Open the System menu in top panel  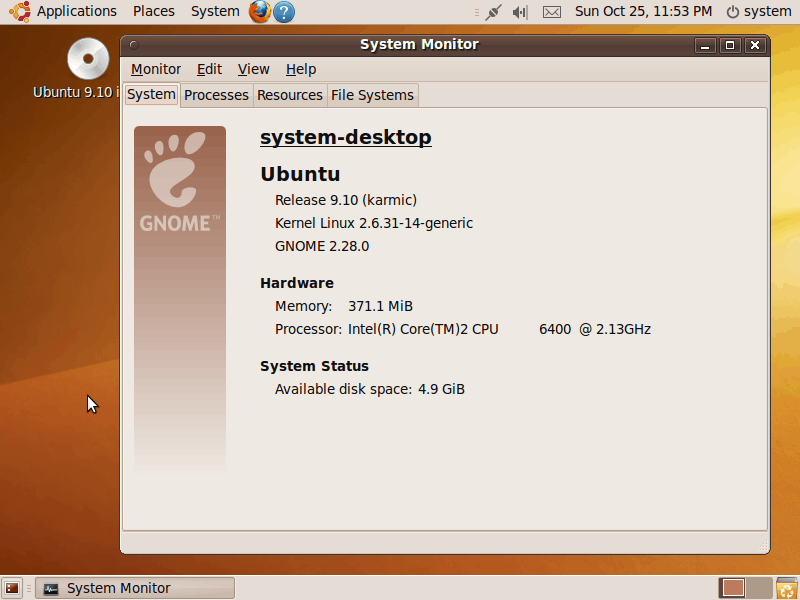pos(215,11)
